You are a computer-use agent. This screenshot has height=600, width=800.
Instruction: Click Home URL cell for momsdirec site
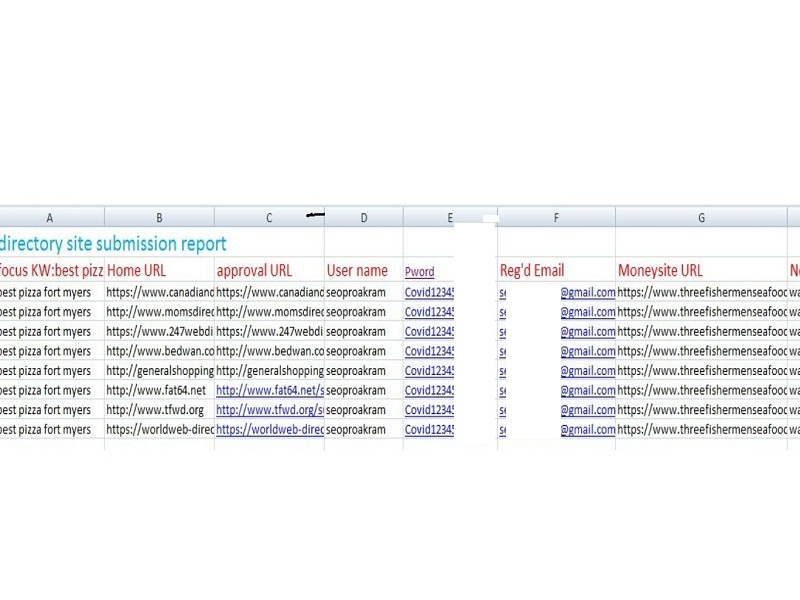pyautogui.click(x=160, y=312)
